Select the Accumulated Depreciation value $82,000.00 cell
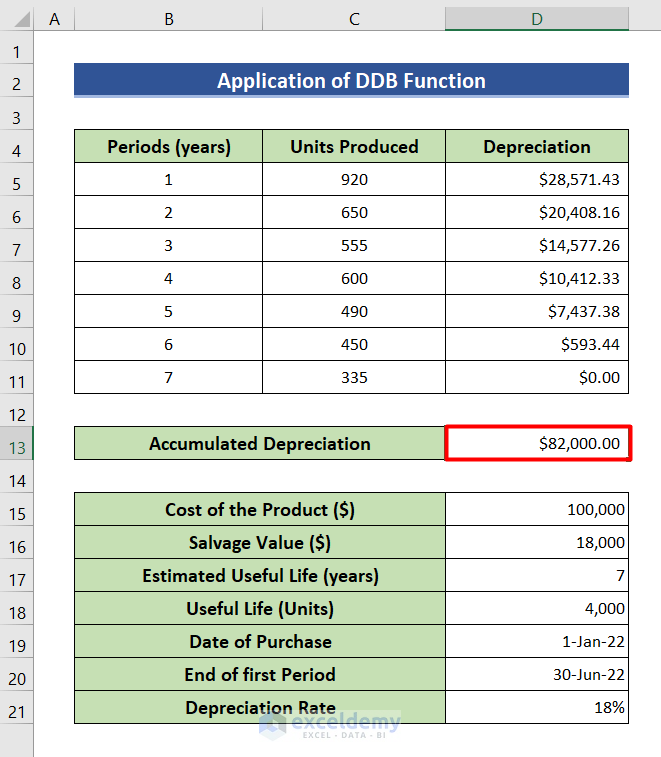 (x=537, y=444)
